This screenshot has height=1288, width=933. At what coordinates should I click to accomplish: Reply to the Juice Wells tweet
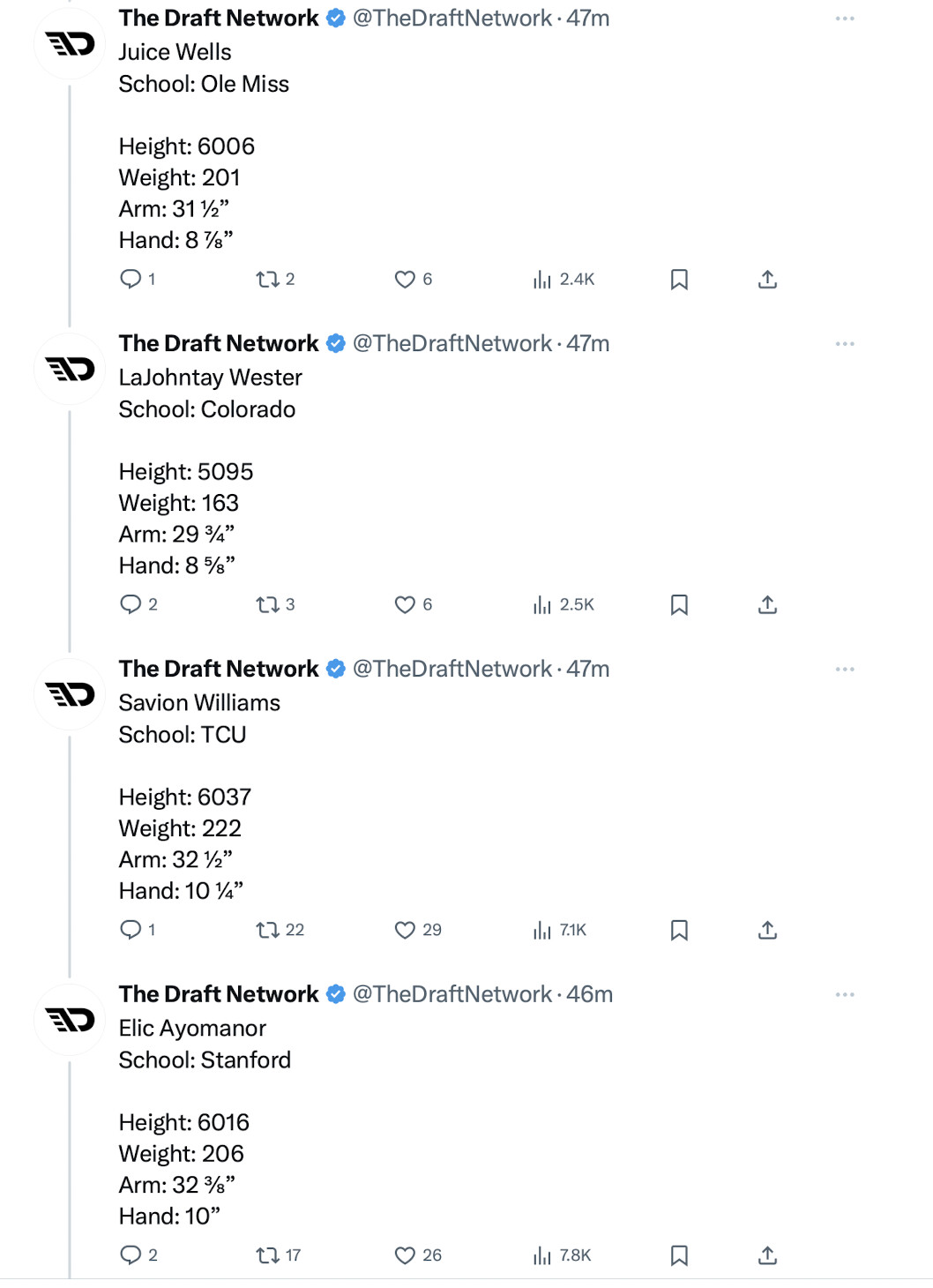[x=131, y=280]
